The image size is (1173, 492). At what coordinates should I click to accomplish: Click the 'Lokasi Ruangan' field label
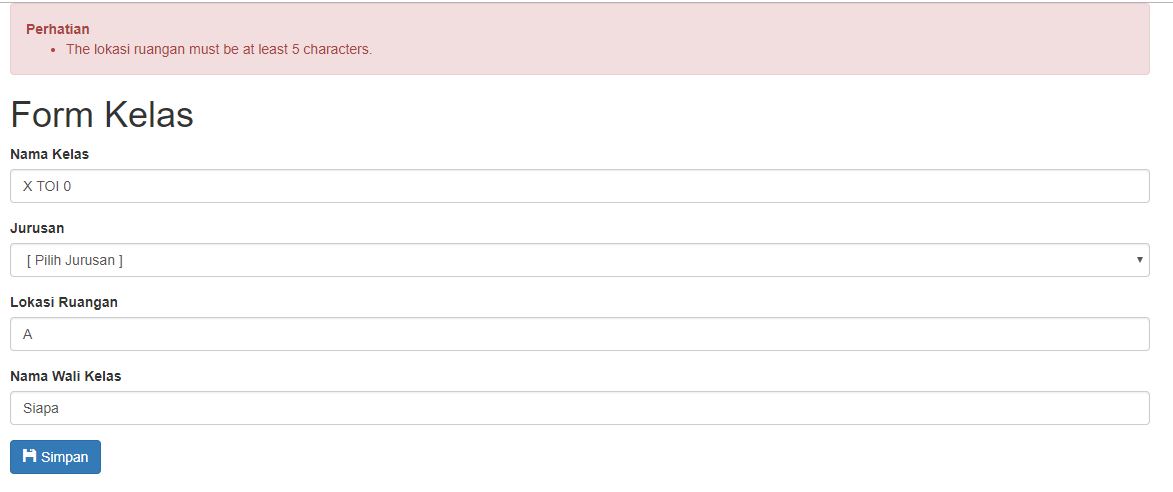pyautogui.click(x=64, y=302)
